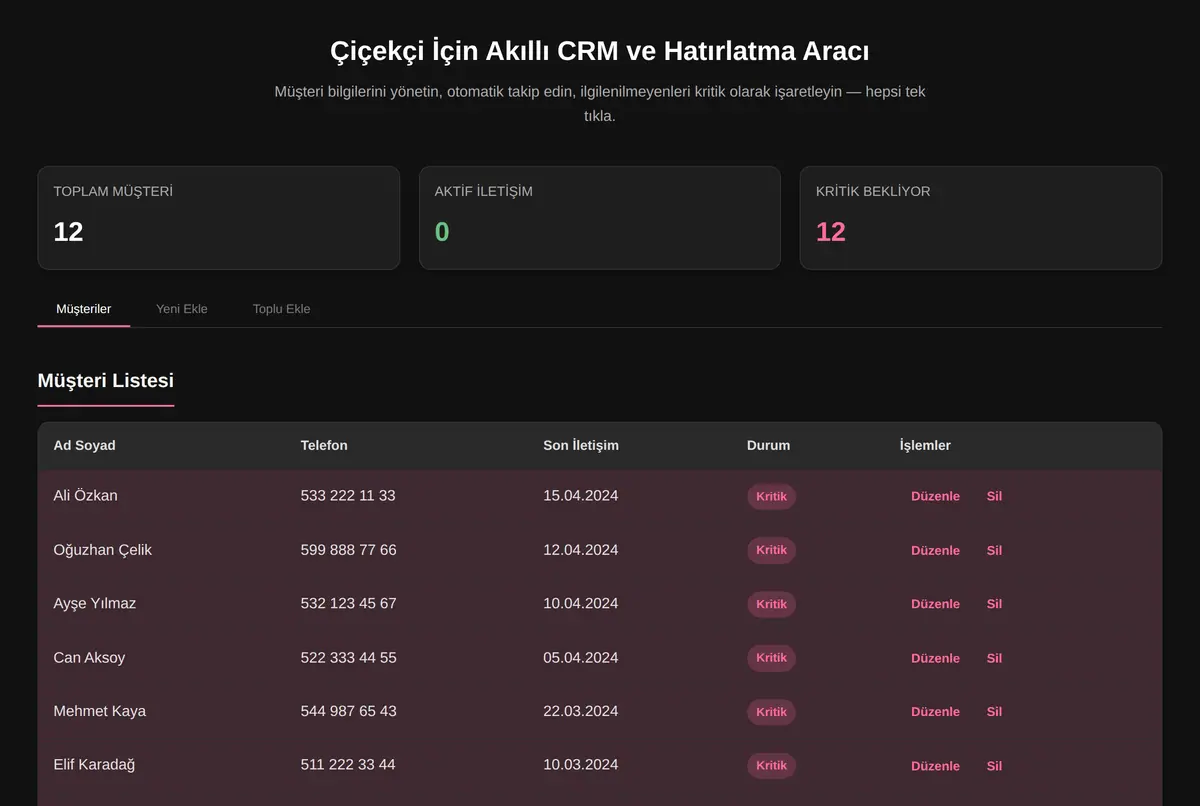Click Sil for Oğuzhan Çelik
This screenshot has width=1200, height=806.
[x=994, y=550]
